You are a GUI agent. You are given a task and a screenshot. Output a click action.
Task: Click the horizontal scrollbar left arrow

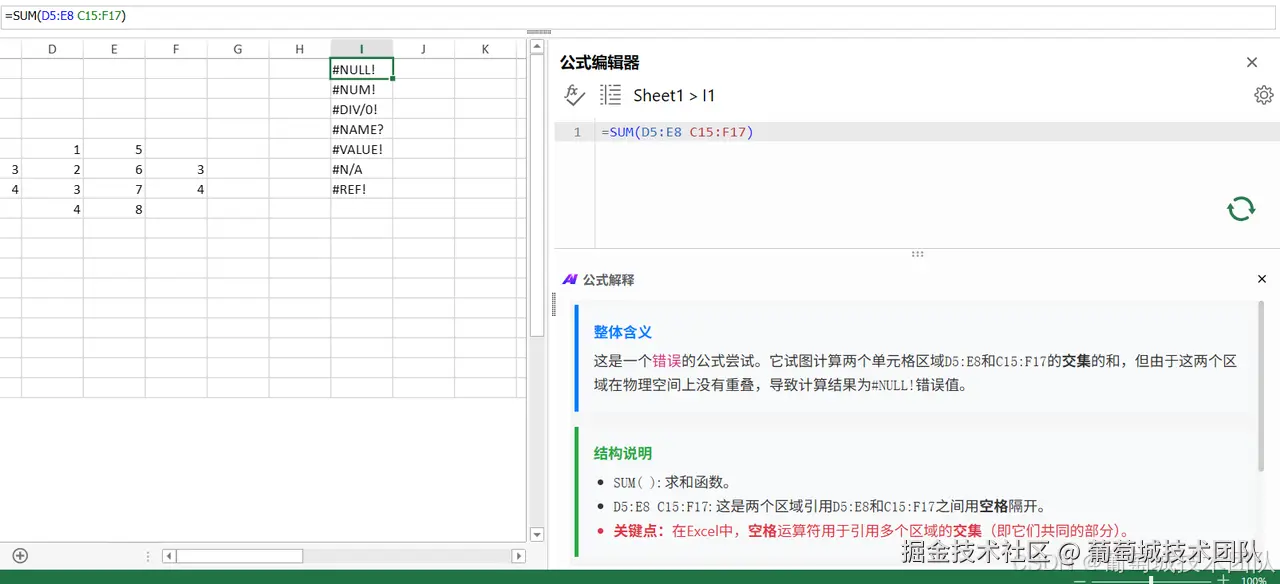[169, 556]
